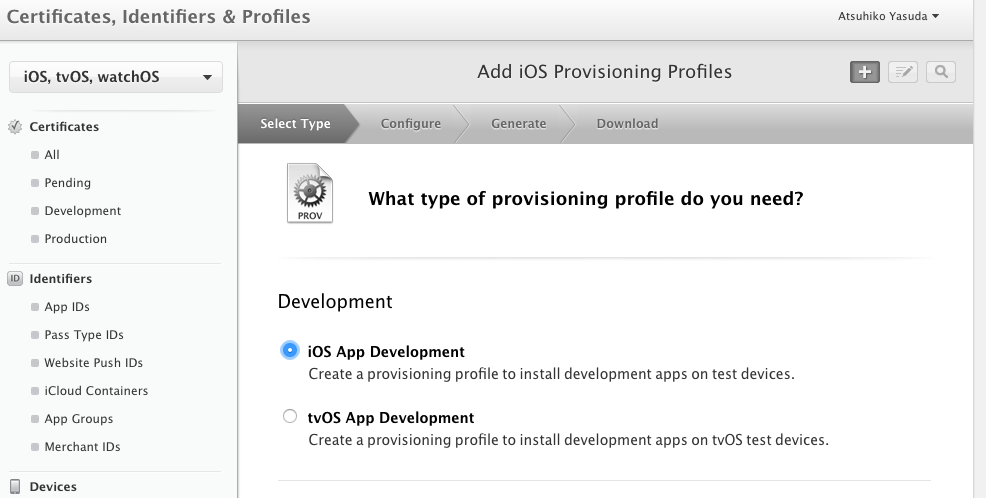Open All certificates list
Image resolution: width=986 pixels, height=498 pixels.
point(52,155)
